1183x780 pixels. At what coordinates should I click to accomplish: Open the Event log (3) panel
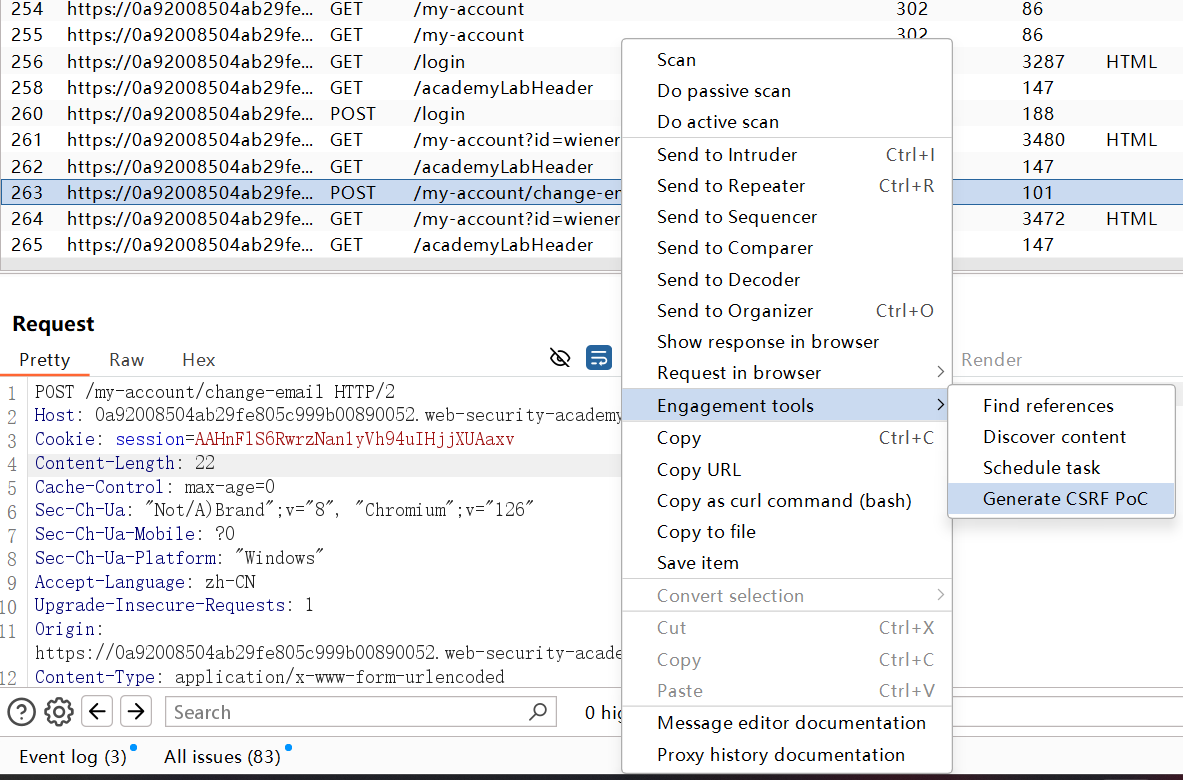coord(73,757)
